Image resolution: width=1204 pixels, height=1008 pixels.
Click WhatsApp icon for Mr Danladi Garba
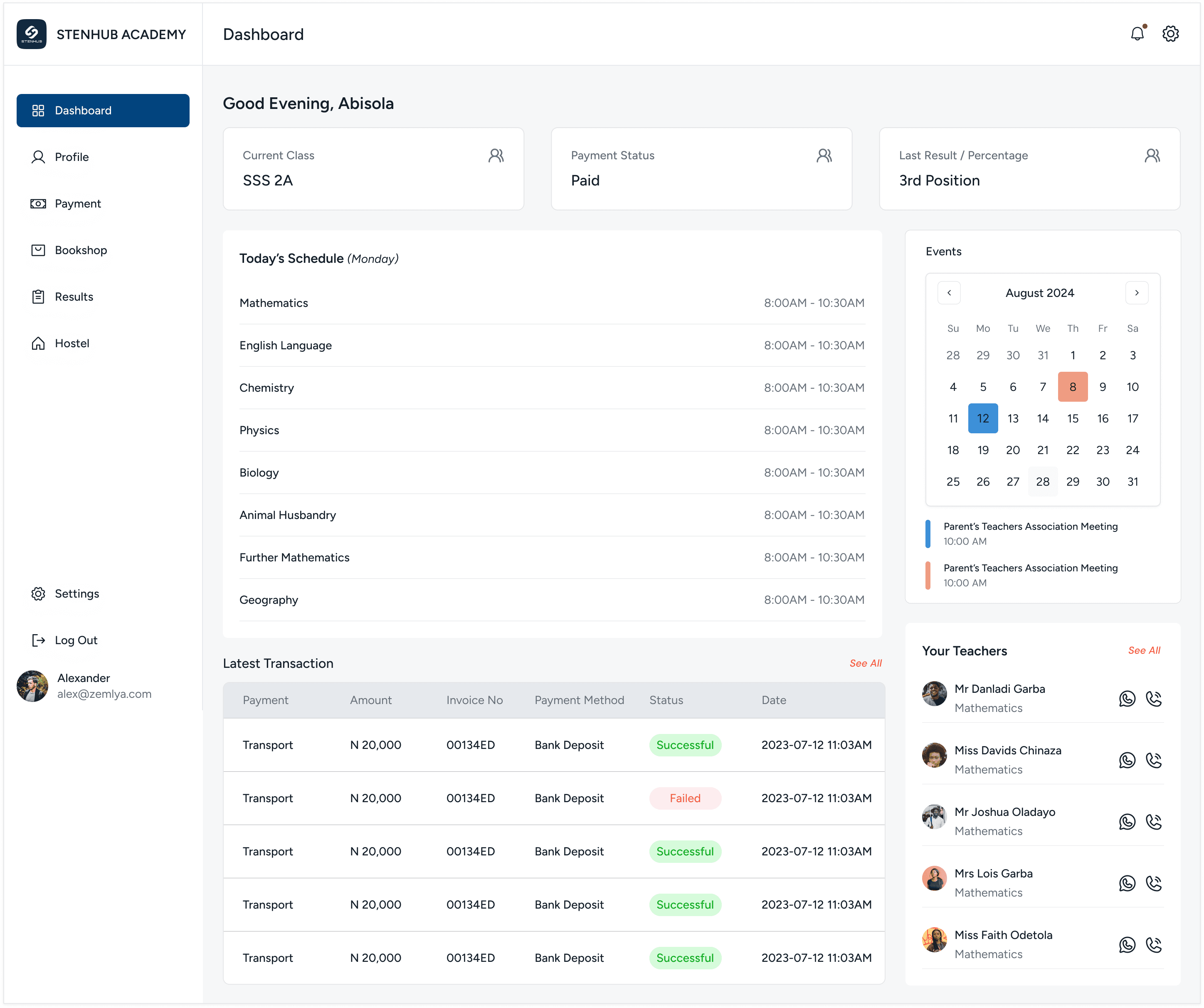click(x=1127, y=698)
